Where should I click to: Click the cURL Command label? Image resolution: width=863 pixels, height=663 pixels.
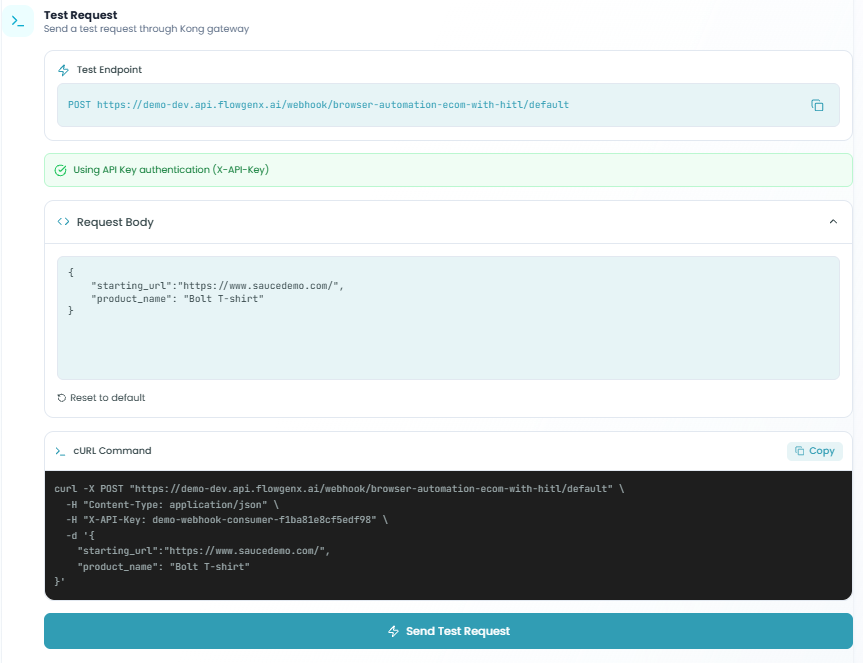pos(112,451)
